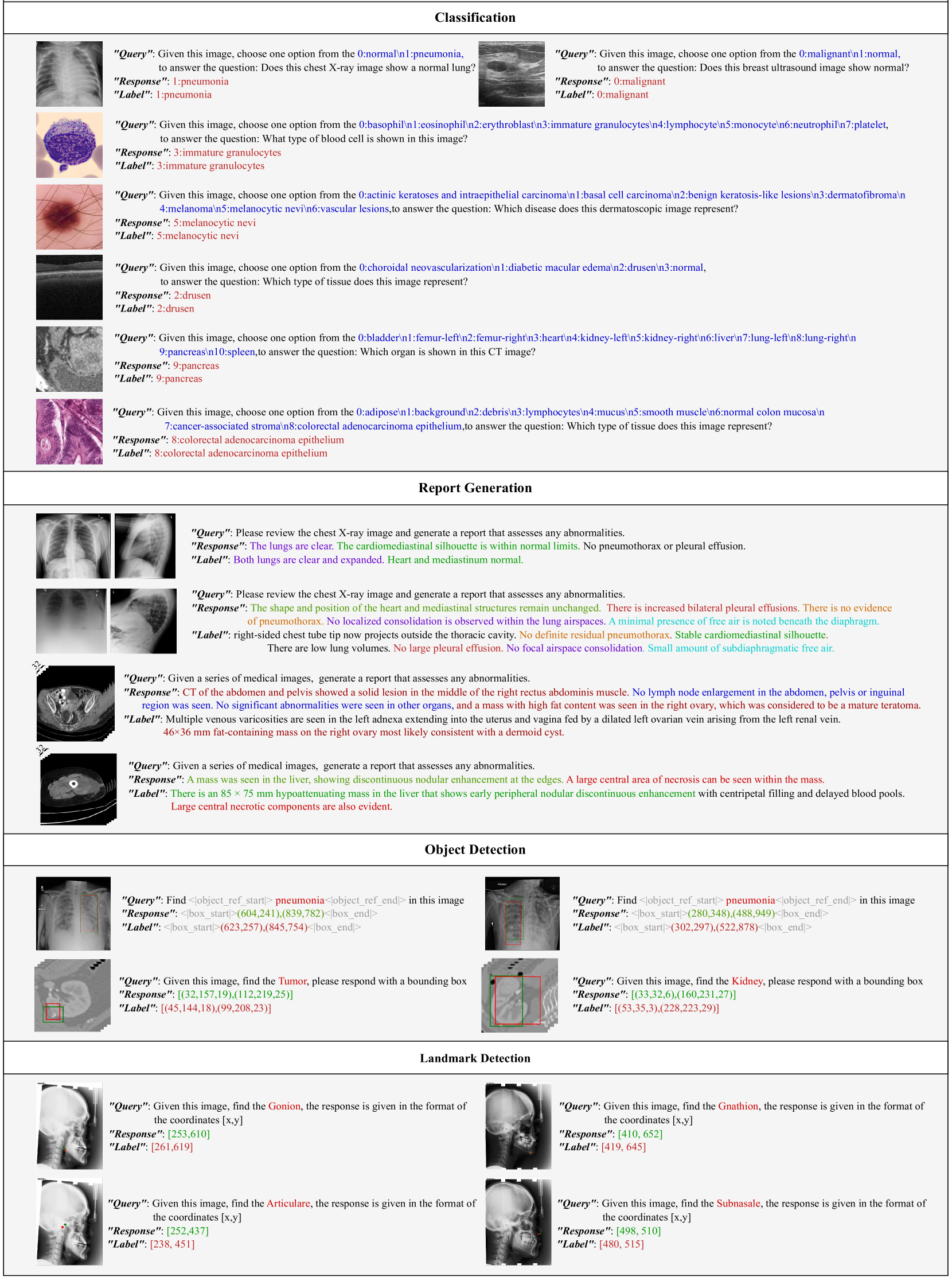Click the red word 'Tumor' in query
This screenshot has height=1281, width=952.
point(292,981)
